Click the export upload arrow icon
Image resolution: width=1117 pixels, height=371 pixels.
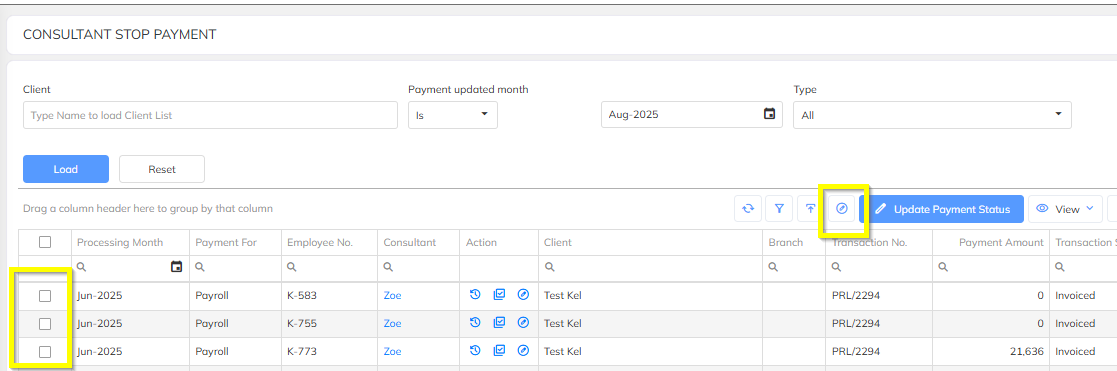811,209
